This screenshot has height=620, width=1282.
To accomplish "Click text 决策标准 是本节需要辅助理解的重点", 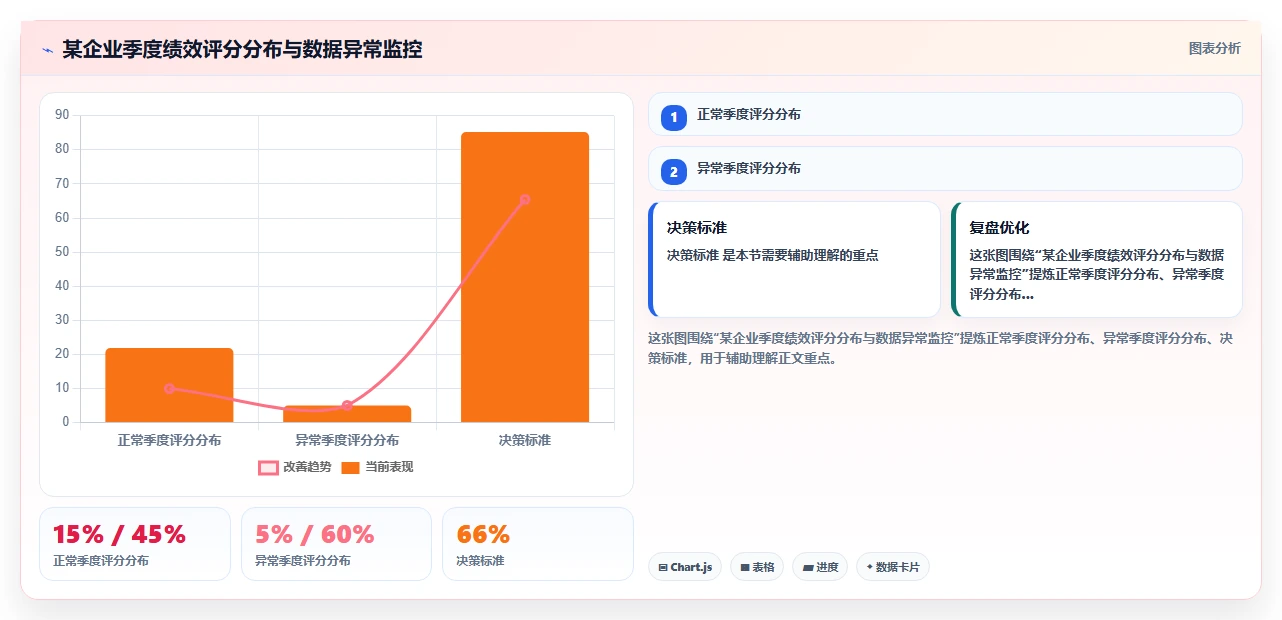I will pyautogui.click(x=773, y=255).
